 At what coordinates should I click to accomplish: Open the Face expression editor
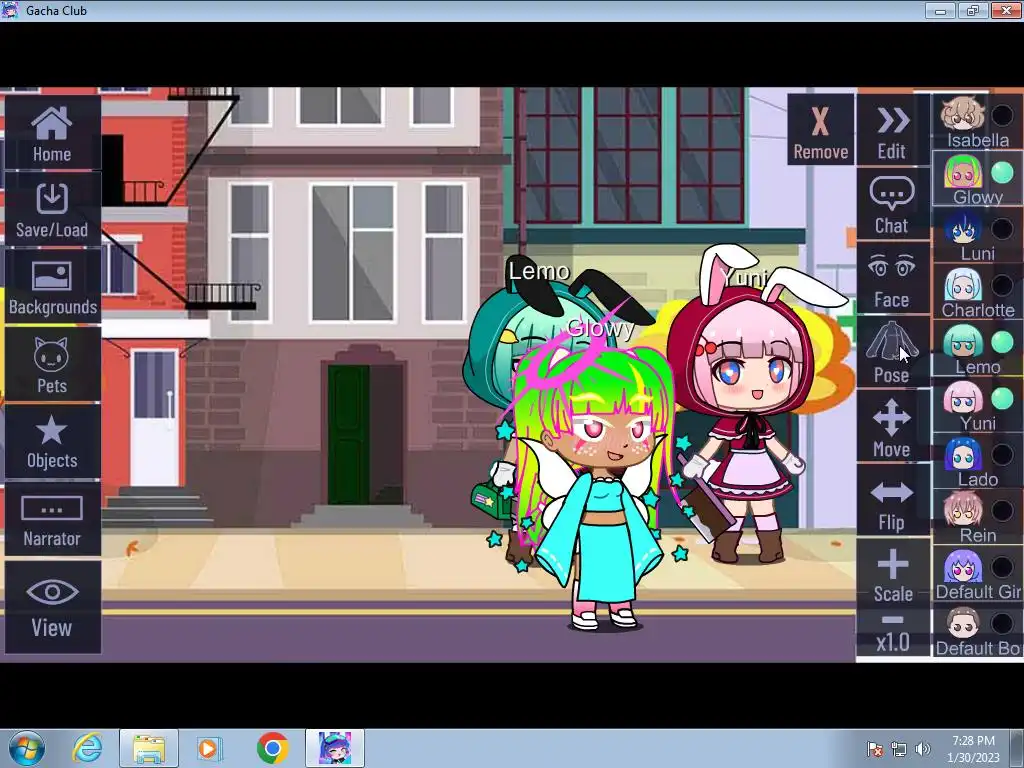(892, 278)
